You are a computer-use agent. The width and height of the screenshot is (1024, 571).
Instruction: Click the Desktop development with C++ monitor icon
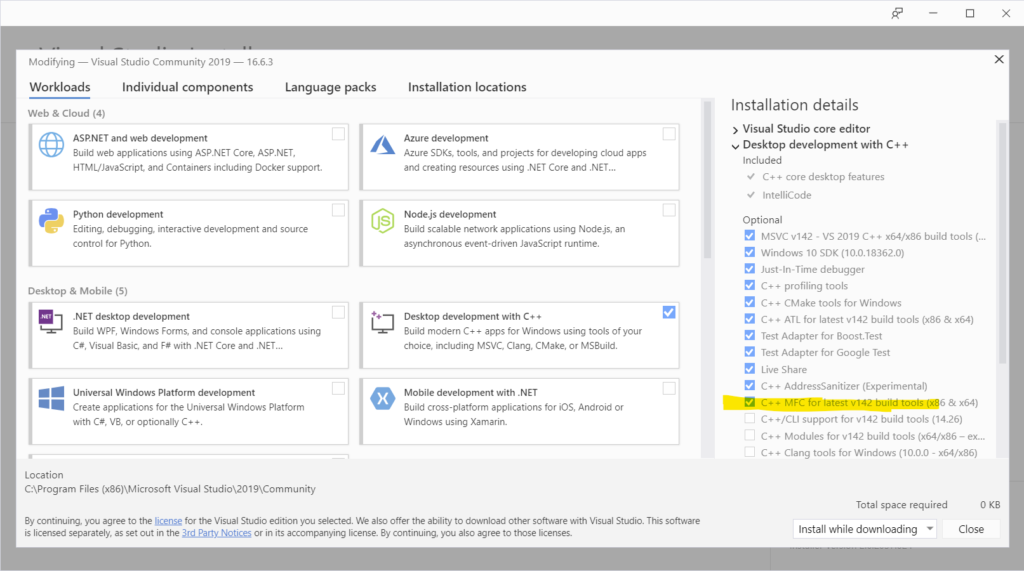383,322
